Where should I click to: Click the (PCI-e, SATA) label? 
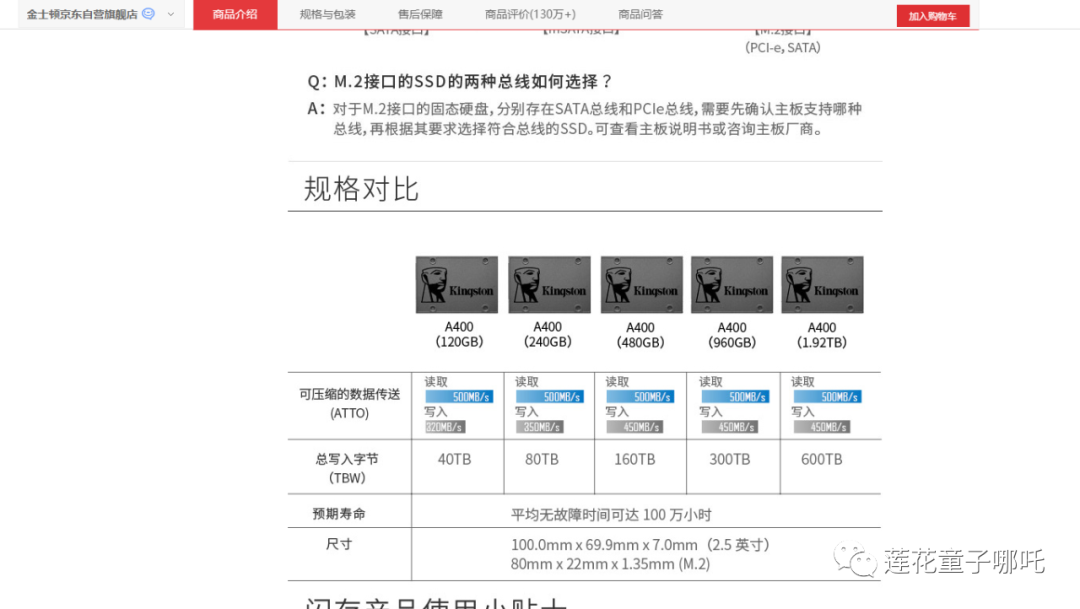783,48
